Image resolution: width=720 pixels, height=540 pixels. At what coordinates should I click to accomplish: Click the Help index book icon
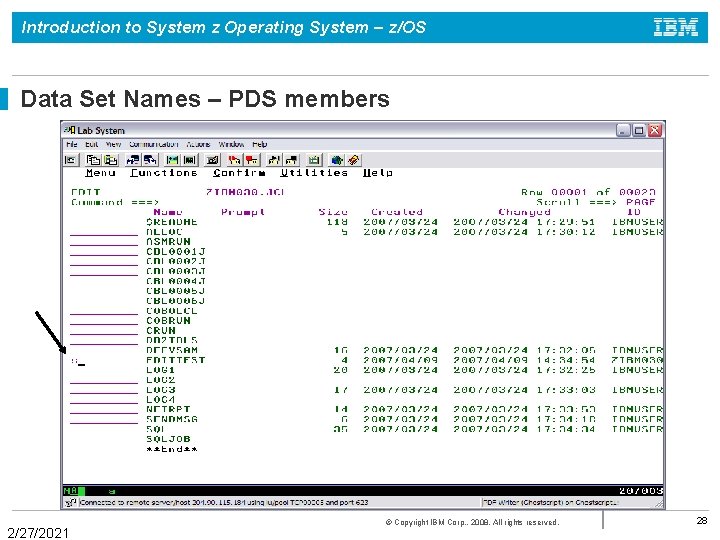tap(354, 160)
